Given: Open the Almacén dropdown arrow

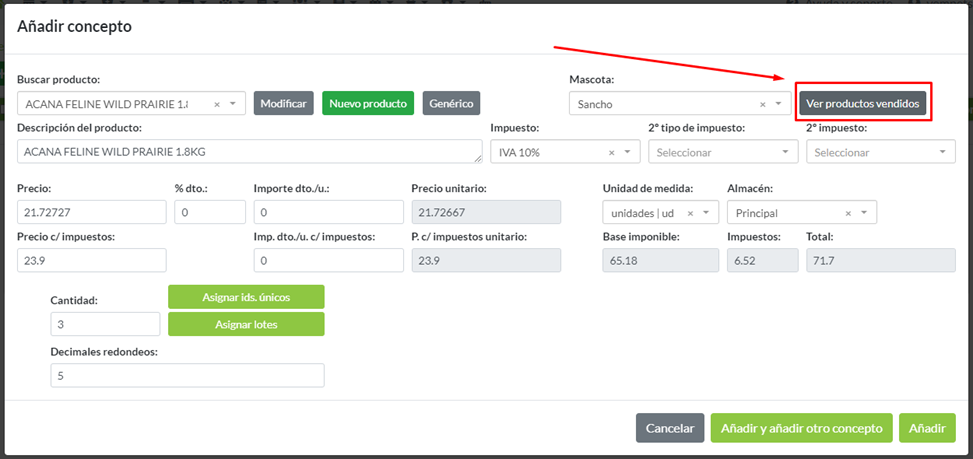Looking at the screenshot, I should tap(864, 213).
